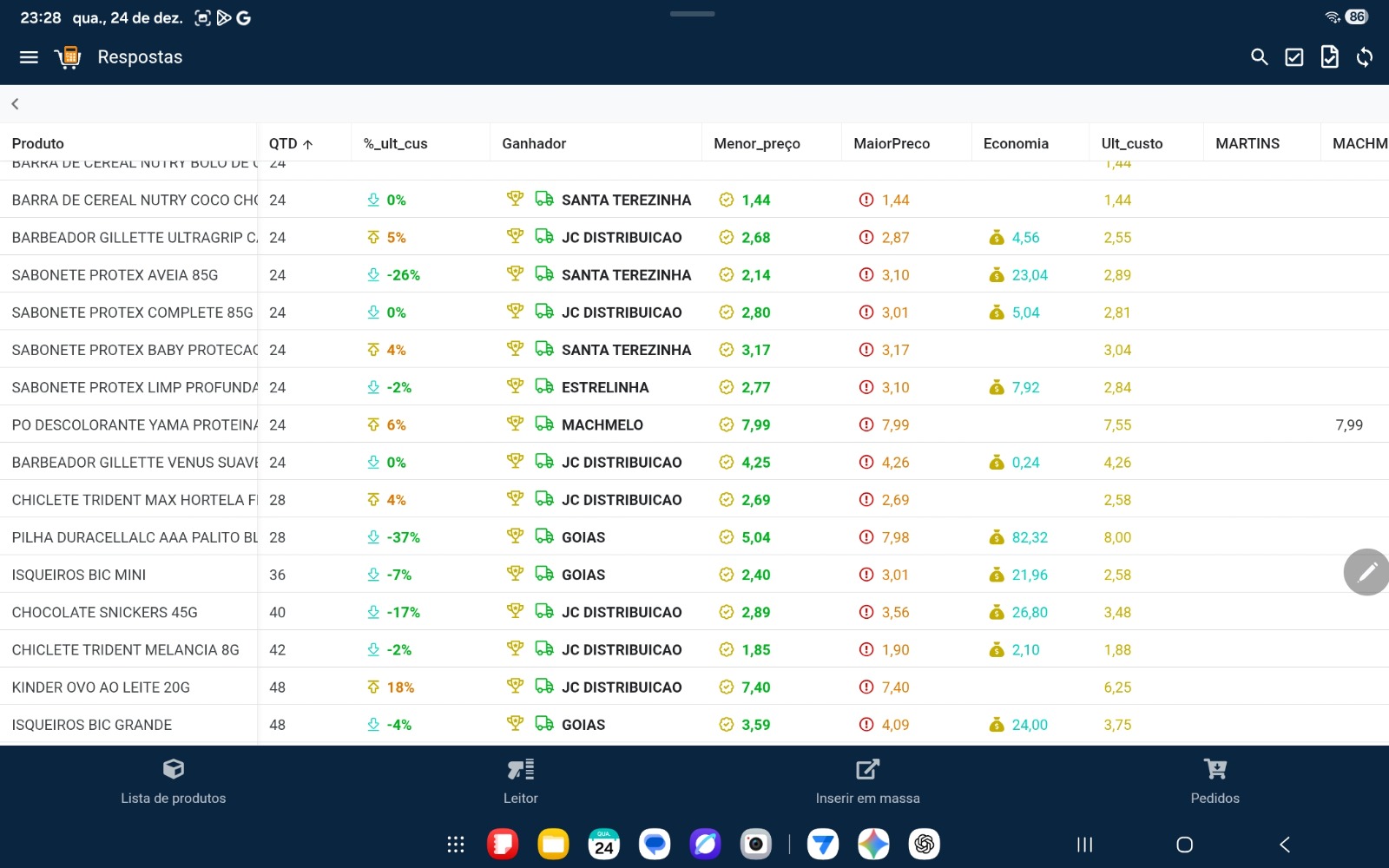1389x868 pixels.
Task: Tap truck icon in MACHMELO row
Action: 544,424
